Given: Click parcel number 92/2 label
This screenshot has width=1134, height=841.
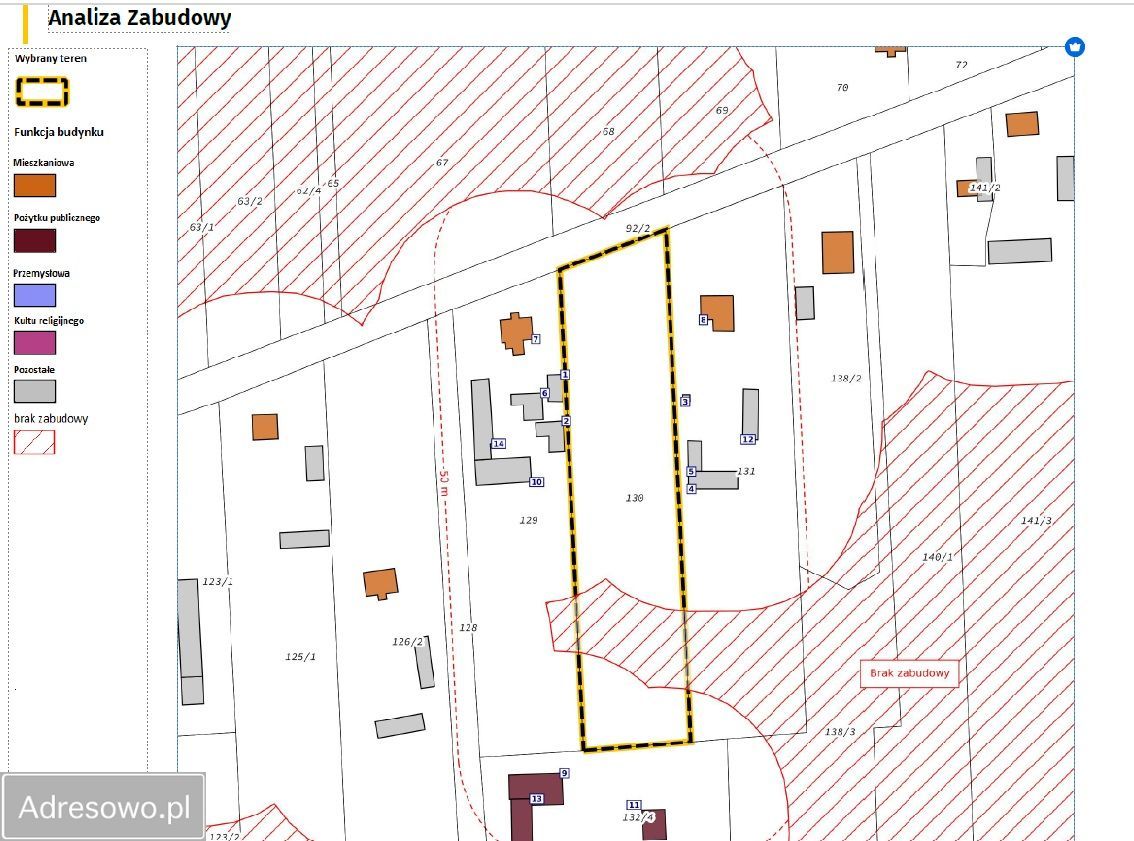Looking at the screenshot, I should pyautogui.click(x=638, y=229).
